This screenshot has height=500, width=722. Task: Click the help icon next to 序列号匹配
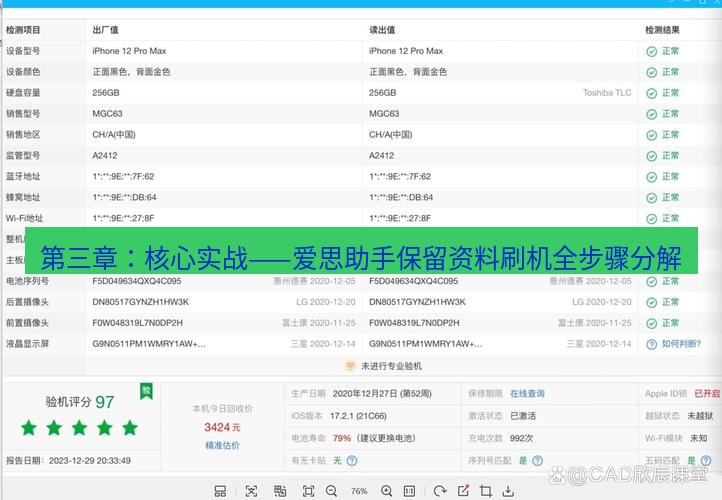[x=537, y=460]
